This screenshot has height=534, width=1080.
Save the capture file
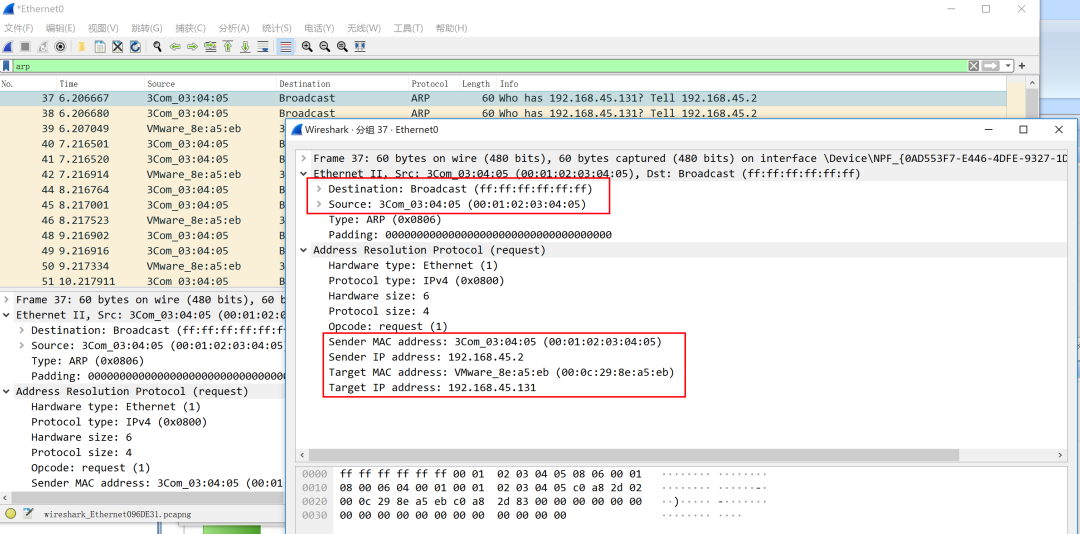[100, 46]
